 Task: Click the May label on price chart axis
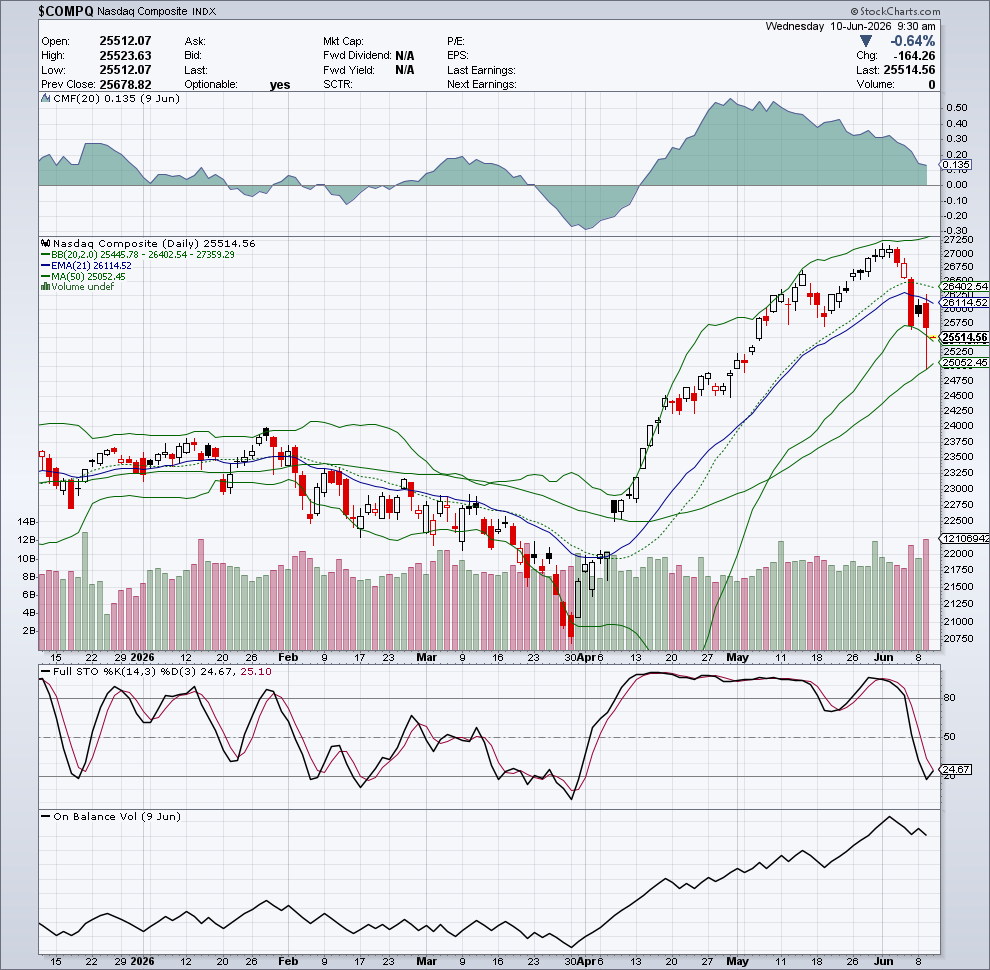pyautogui.click(x=737, y=657)
